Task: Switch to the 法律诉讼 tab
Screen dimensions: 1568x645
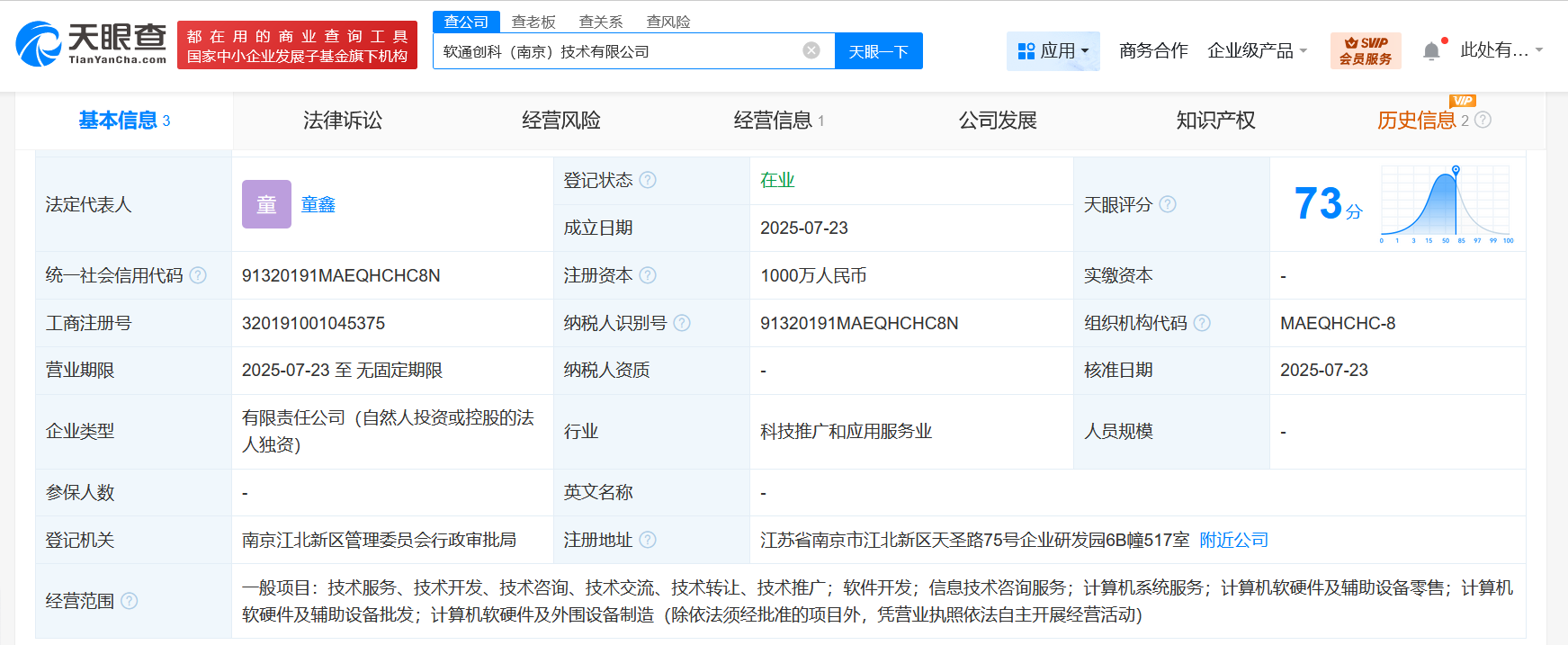Action: (x=343, y=121)
